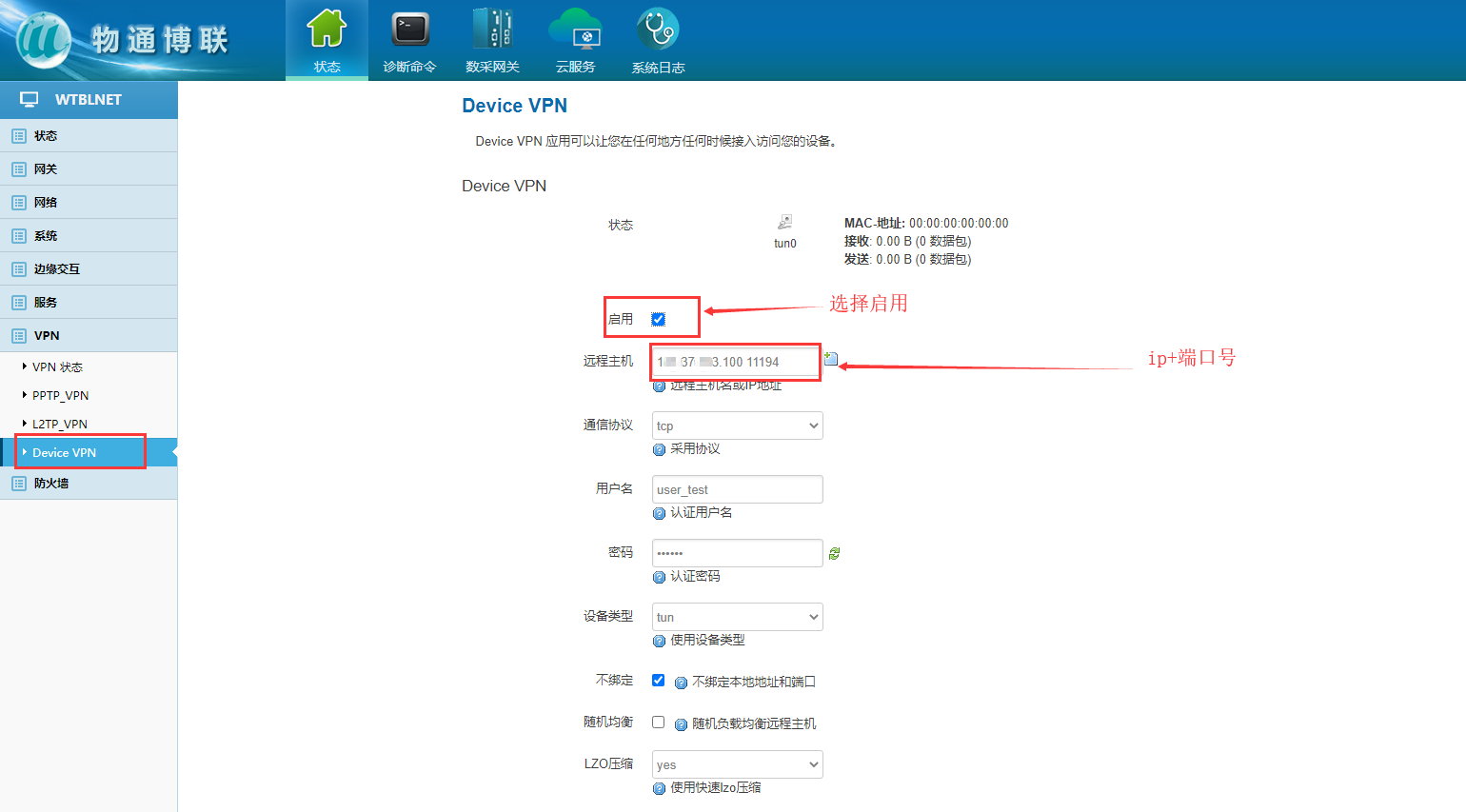Click the 发送: 0.00 B status text
This screenshot has width=1466, height=812.
[908, 260]
